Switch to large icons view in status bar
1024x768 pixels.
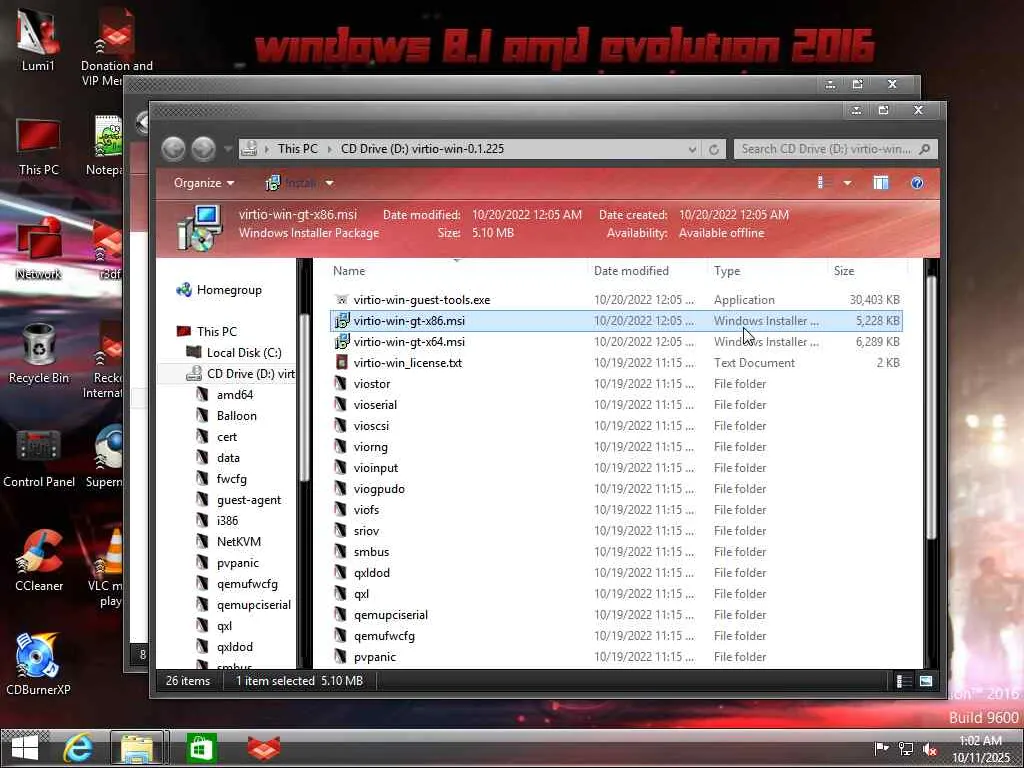coord(925,681)
